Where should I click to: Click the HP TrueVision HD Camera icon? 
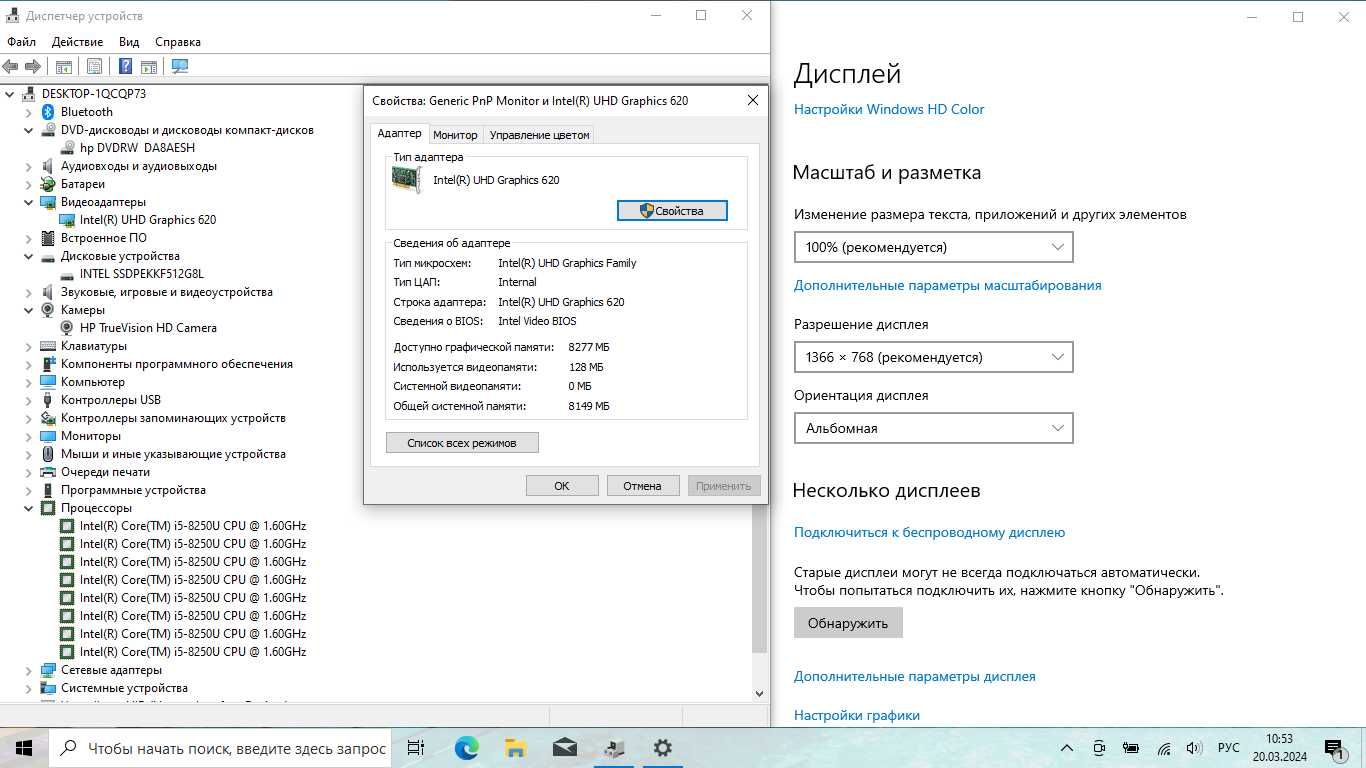[67, 328]
